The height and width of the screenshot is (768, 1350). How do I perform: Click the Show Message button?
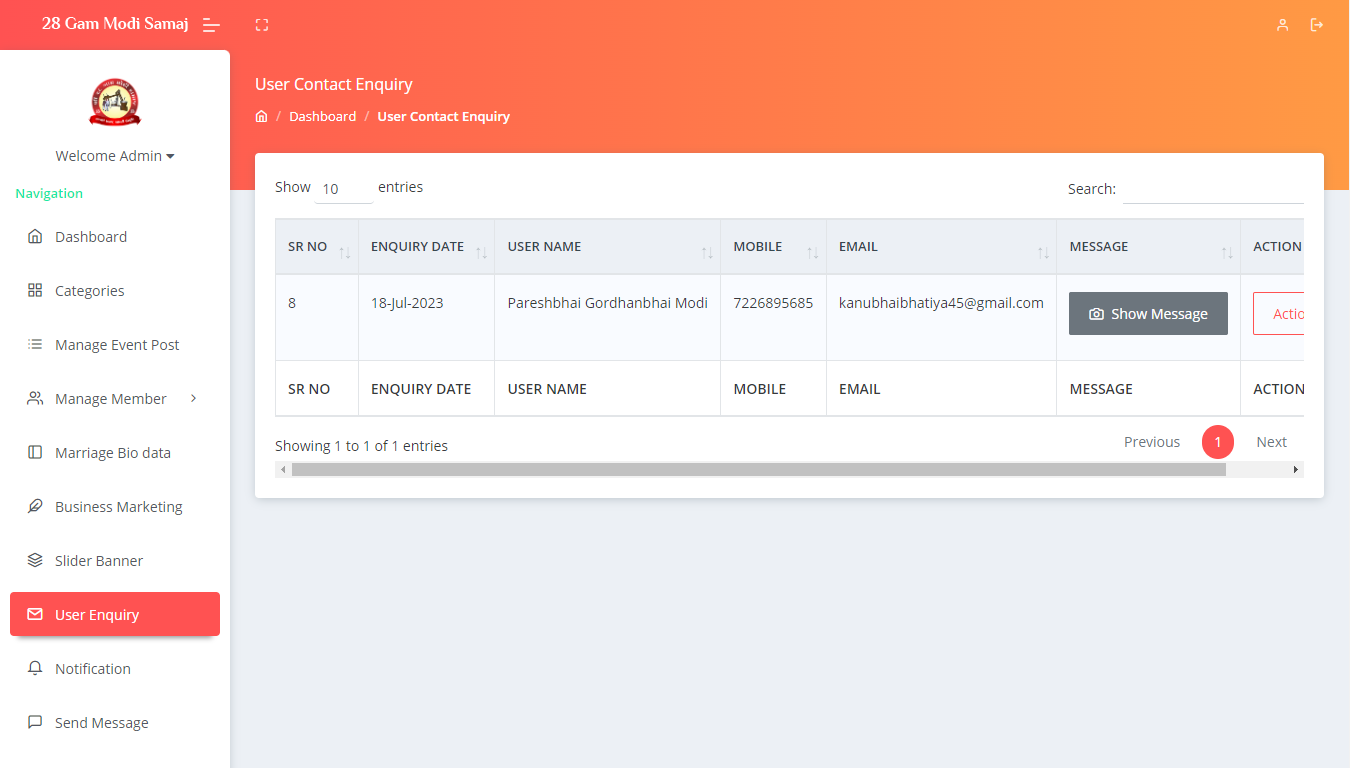coord(1148,314)
